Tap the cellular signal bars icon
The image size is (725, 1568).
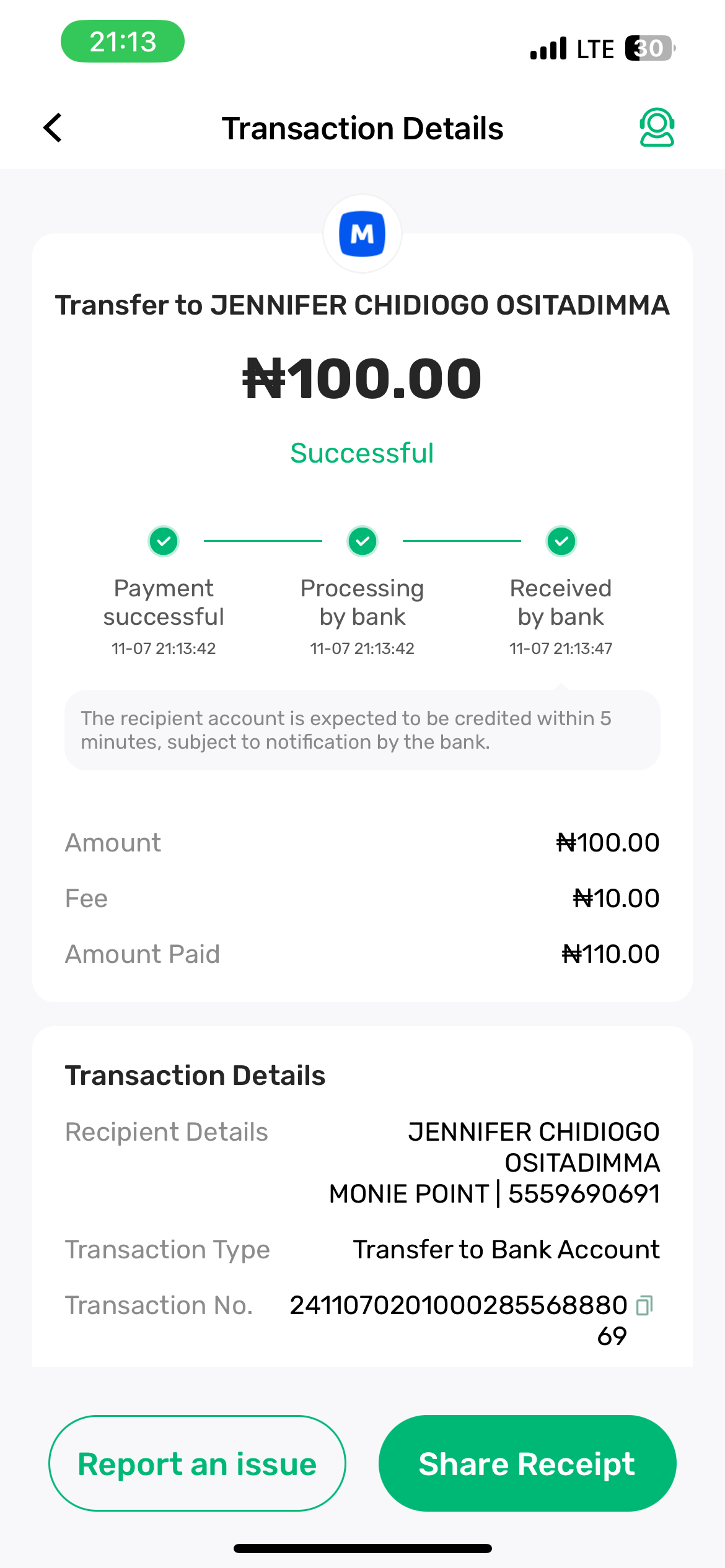pos(548,48)
